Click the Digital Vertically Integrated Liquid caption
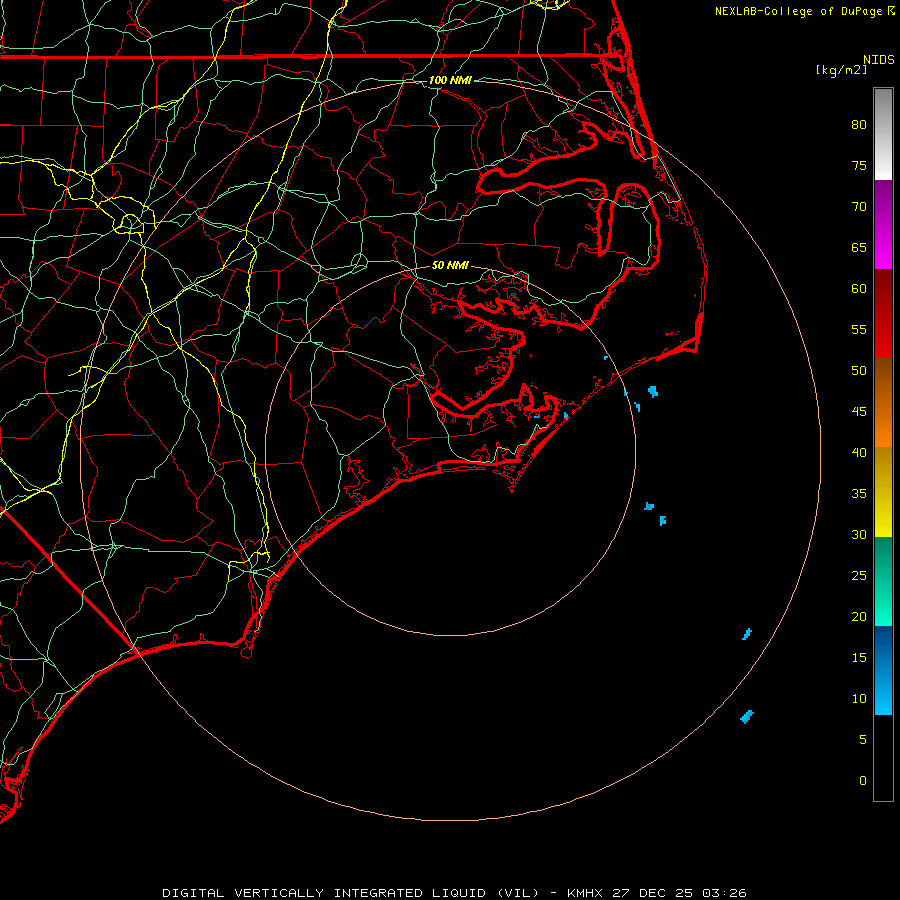This screenshot has height=900, width=900. pyautogui.click(x=454, y=893)
